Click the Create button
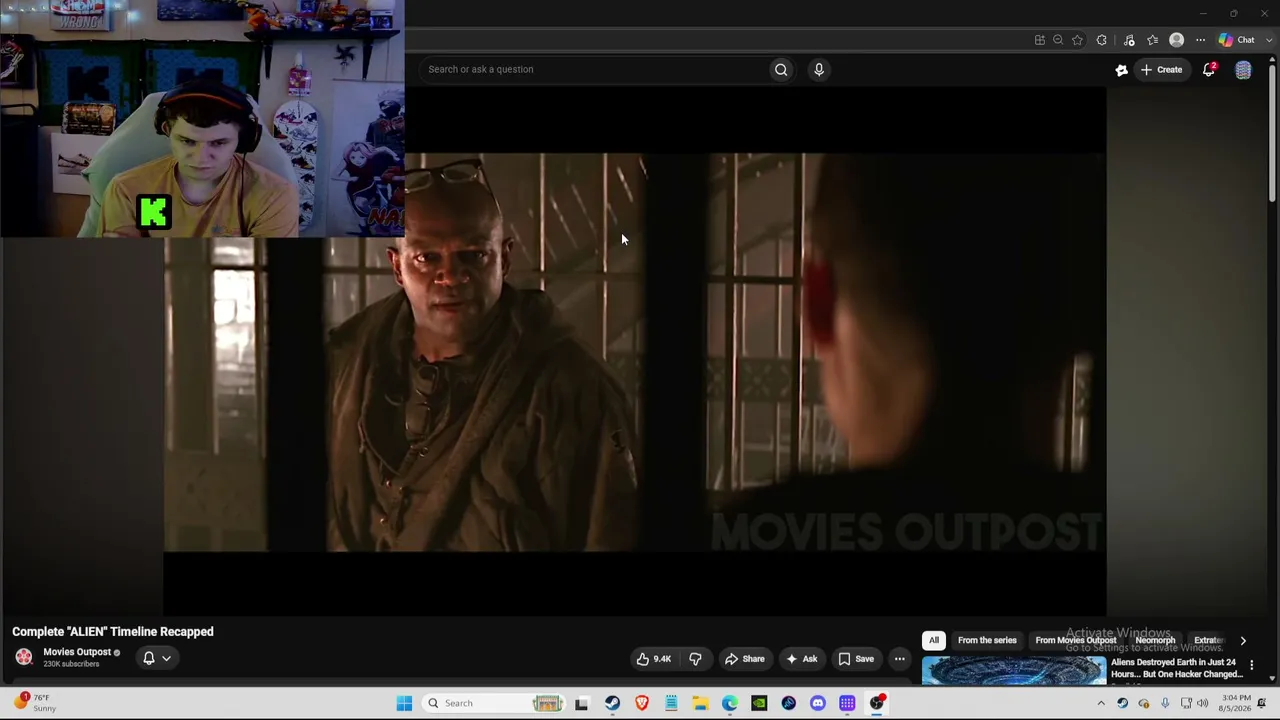 coord(1161,70)
